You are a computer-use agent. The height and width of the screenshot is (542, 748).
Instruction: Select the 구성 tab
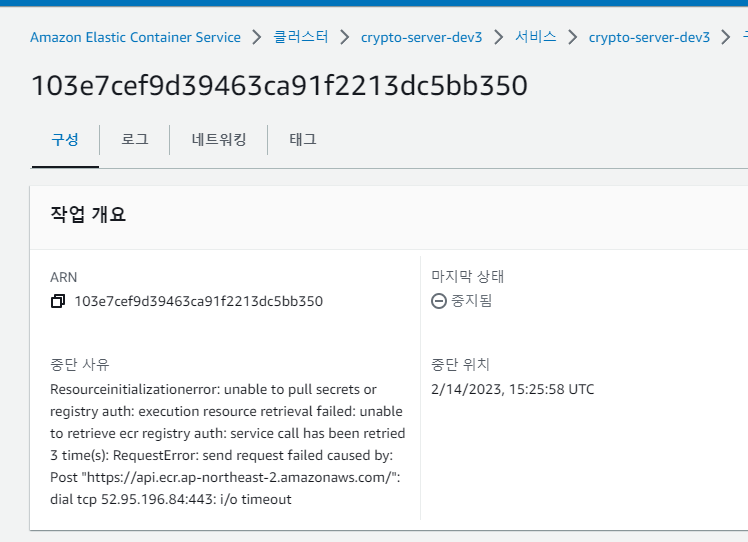click(x=65, y=140)
